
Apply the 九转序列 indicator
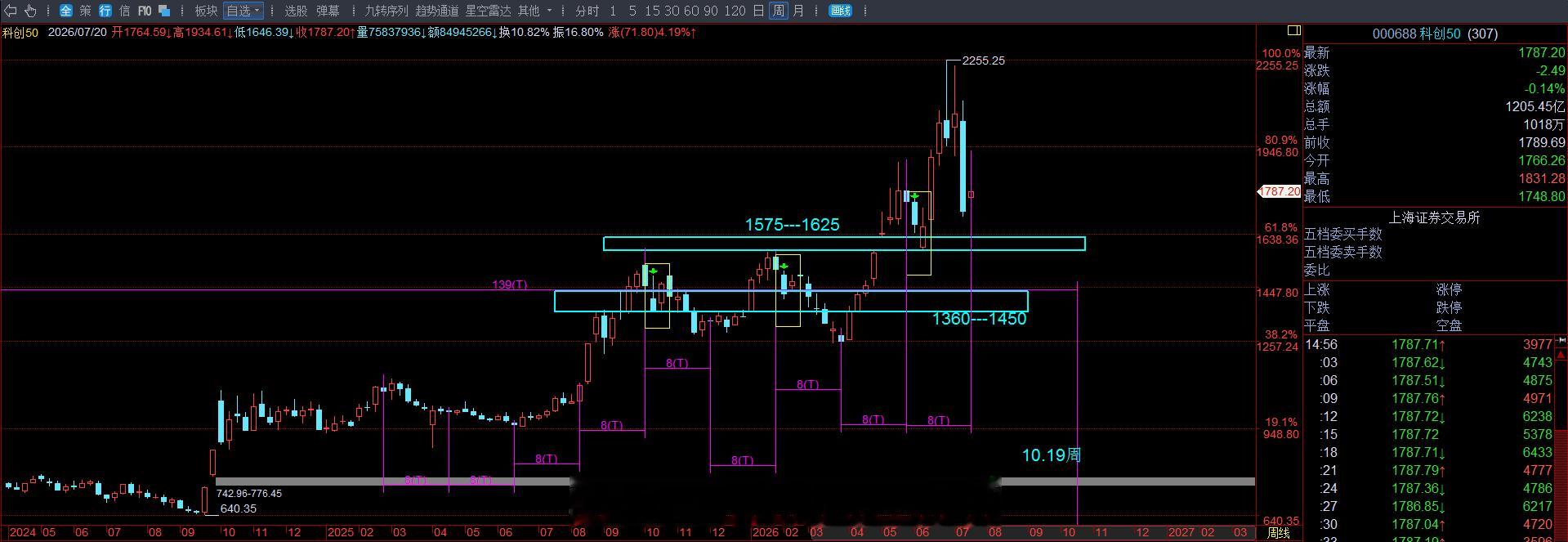(386, 11)
